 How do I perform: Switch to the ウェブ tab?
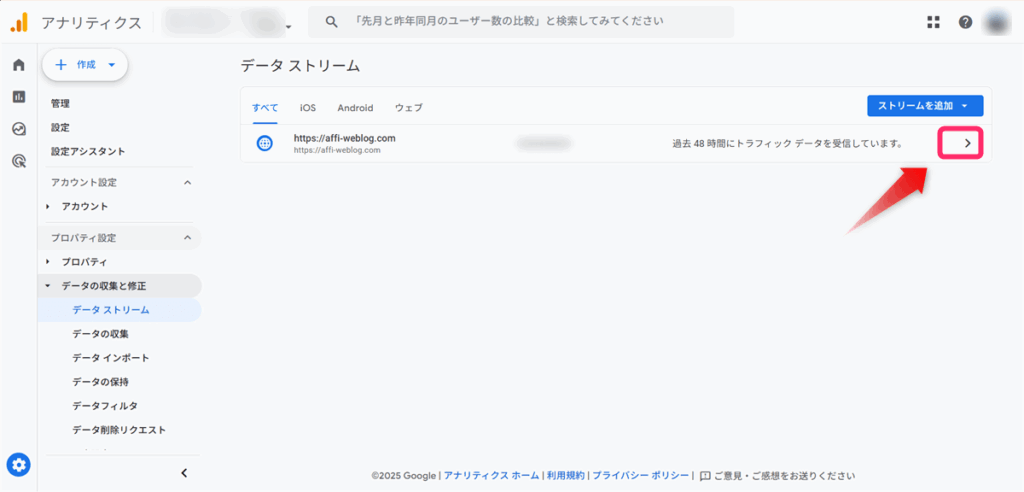(x=409, y=108)
